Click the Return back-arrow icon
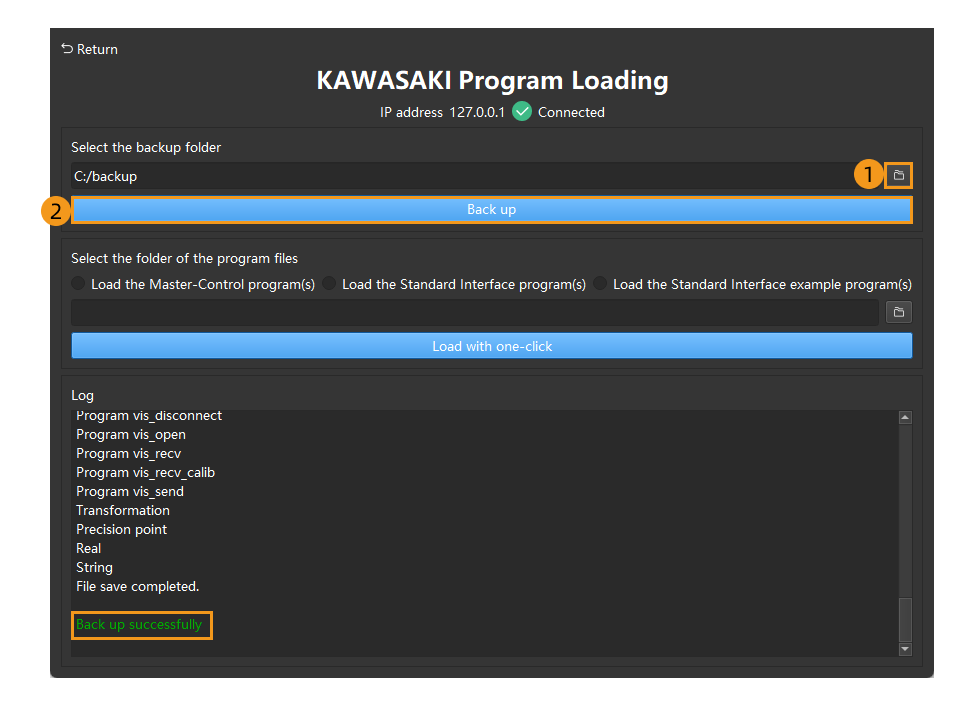The height and width of the screenshot is (707, 968). (65, 48)
